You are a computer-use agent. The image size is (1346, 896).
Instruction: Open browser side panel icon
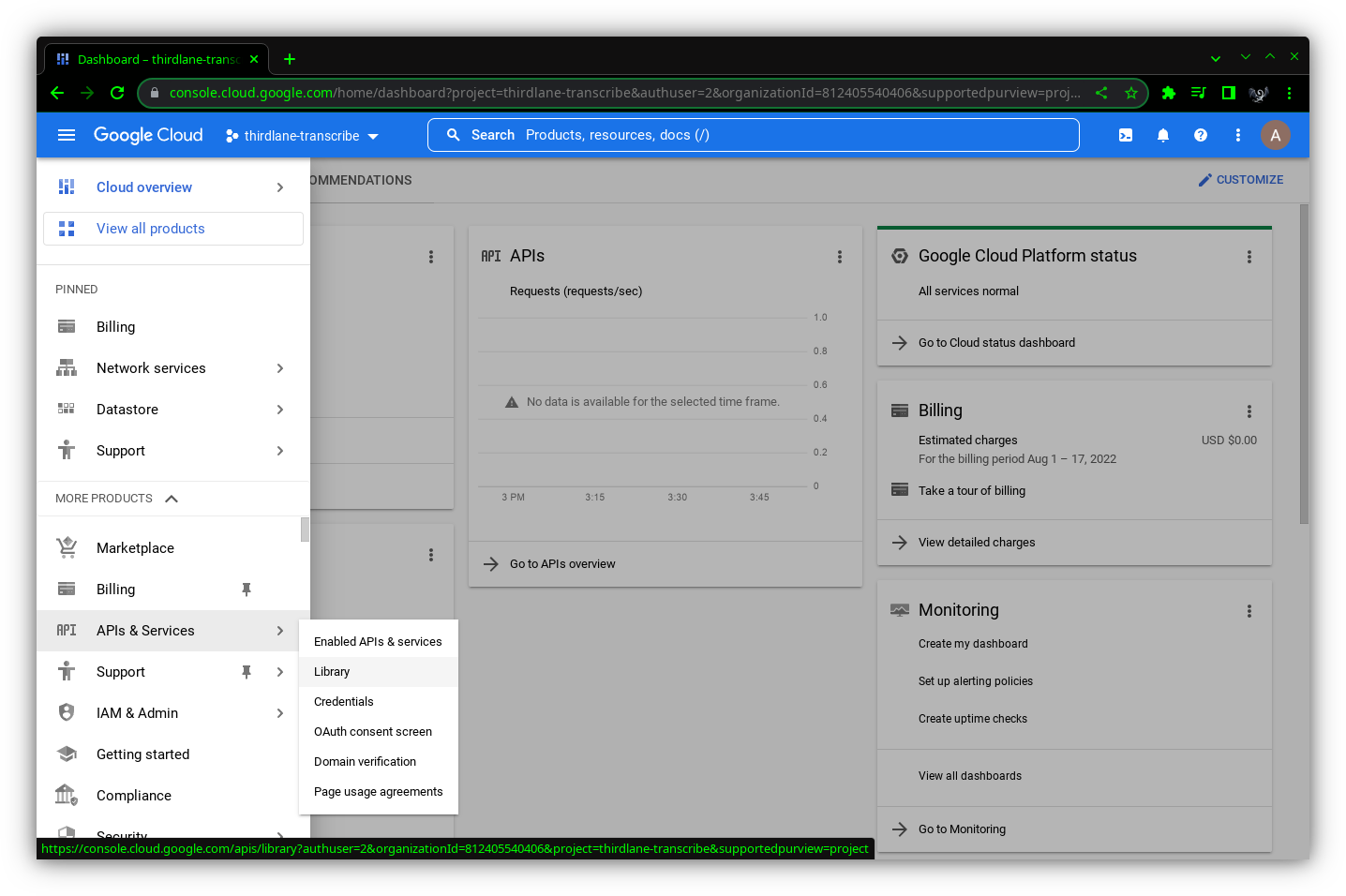[1229, 93]
